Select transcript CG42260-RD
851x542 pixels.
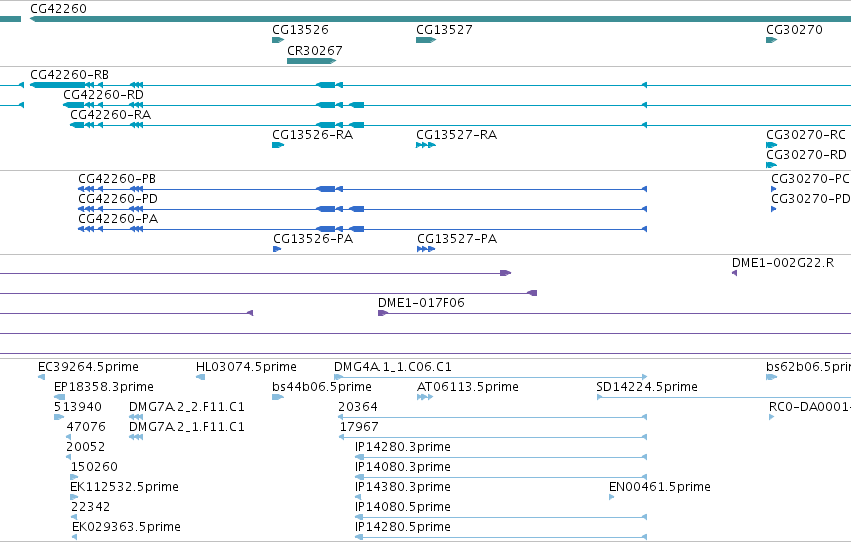pyautogui.click(x=457, y=105)
